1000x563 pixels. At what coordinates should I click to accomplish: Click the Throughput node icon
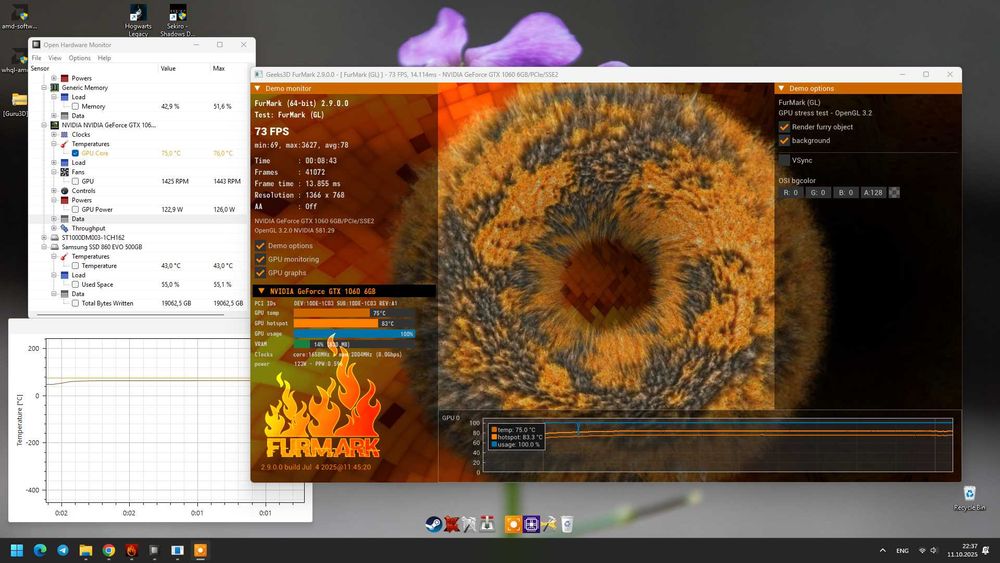[x=64, y=228]
